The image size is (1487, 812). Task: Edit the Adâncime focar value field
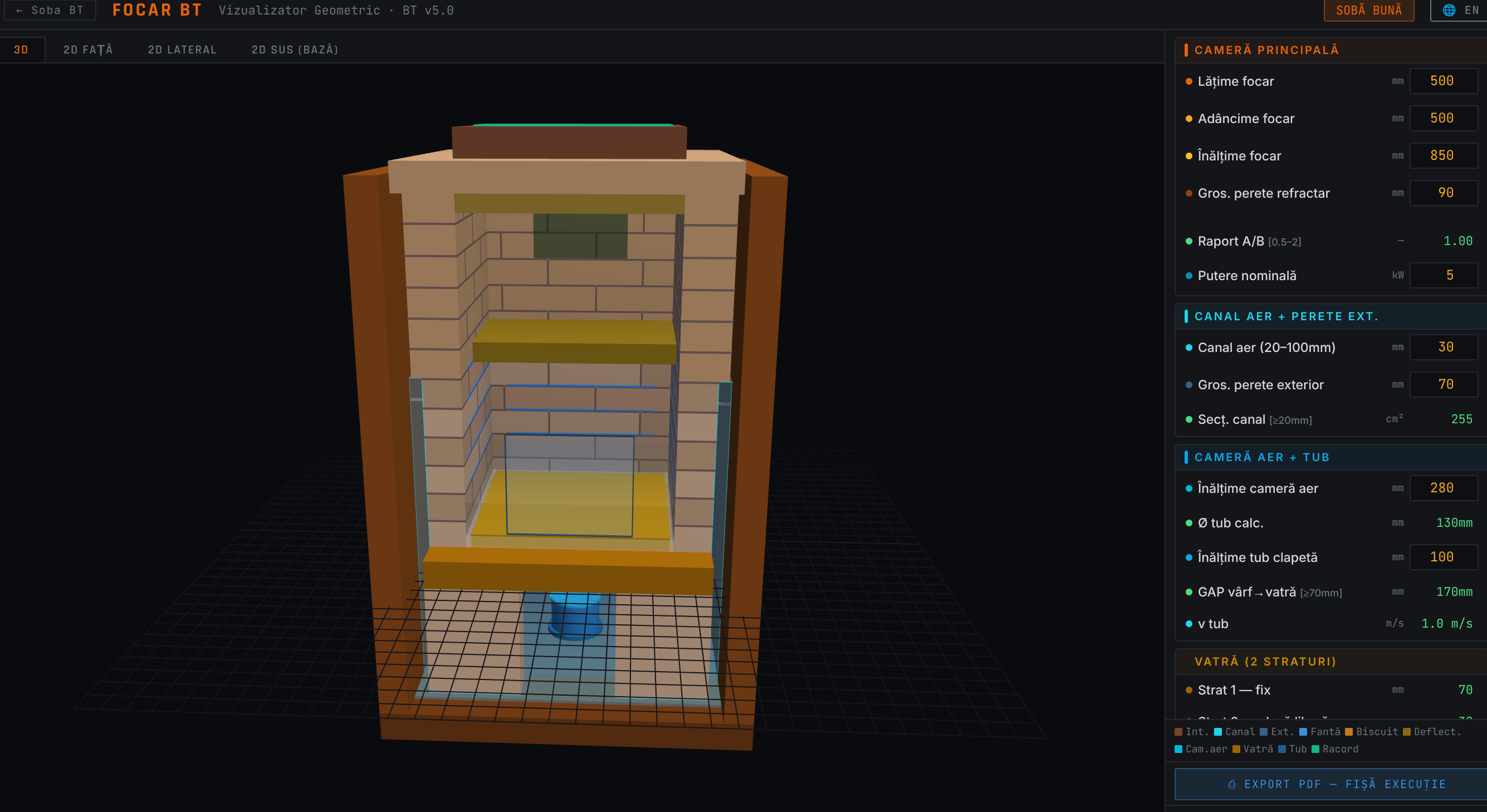(x=1443, y=118)
